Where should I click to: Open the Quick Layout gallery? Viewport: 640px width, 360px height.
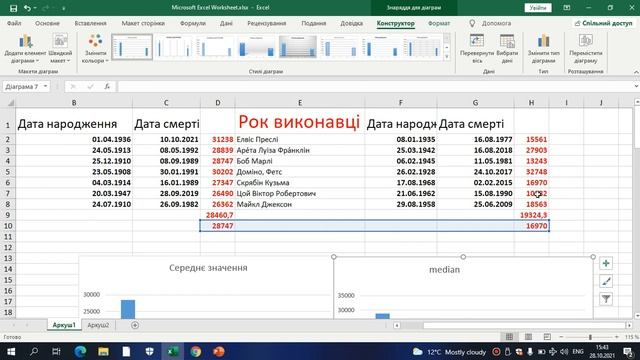click(x=60, y=49)
